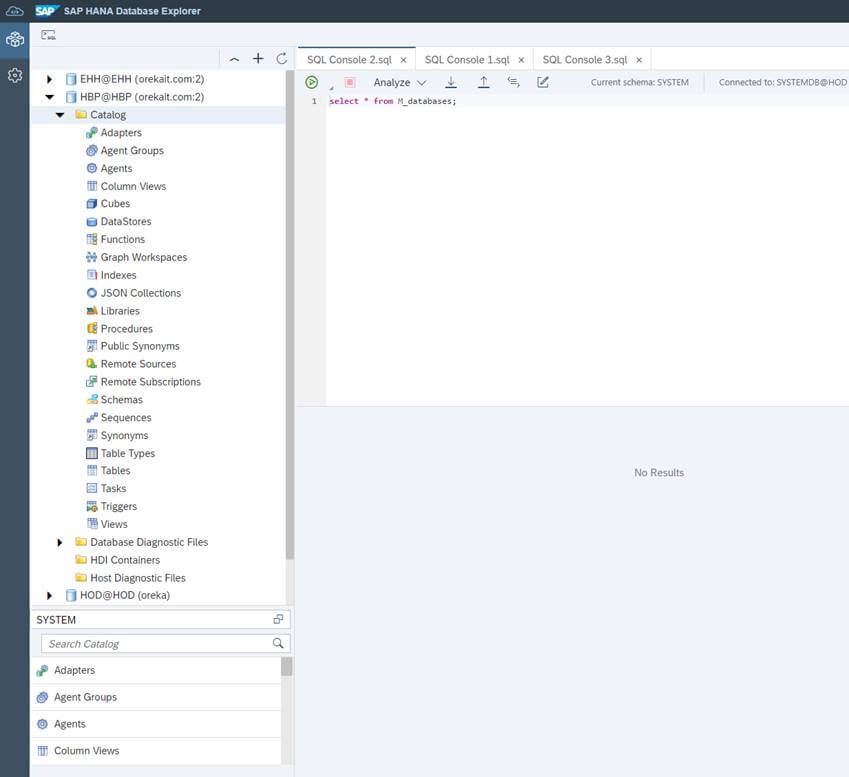Refresh the database tree

[282, 58]
